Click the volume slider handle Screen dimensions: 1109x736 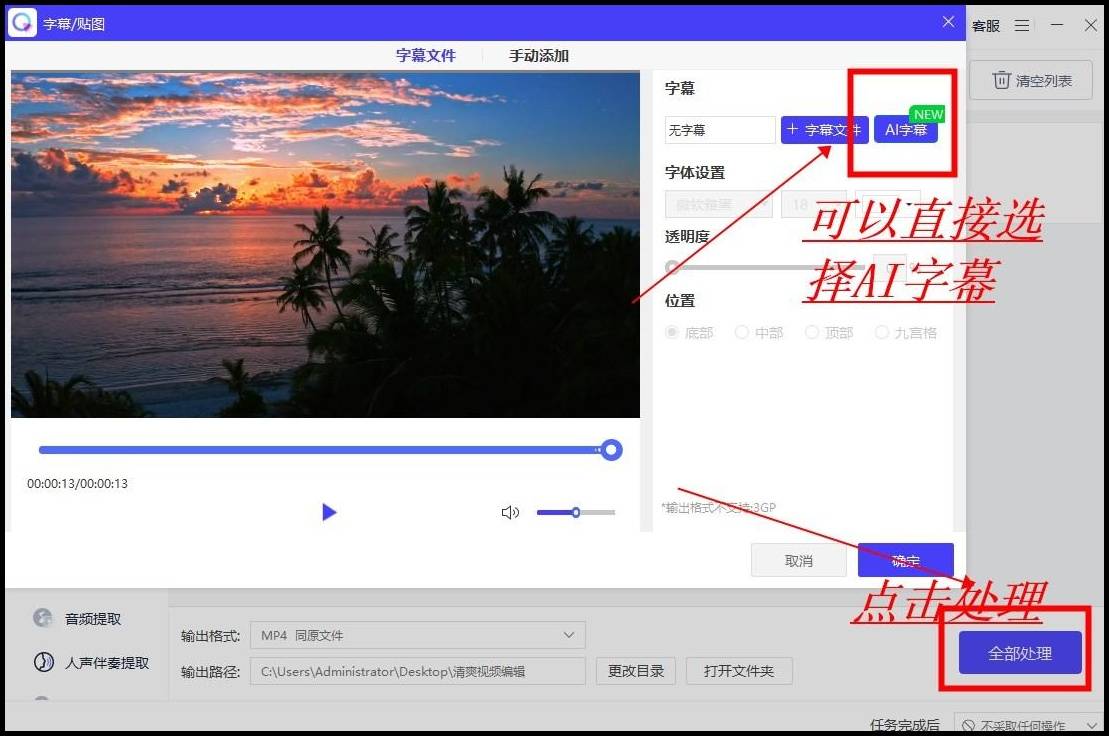pos(576,512)
